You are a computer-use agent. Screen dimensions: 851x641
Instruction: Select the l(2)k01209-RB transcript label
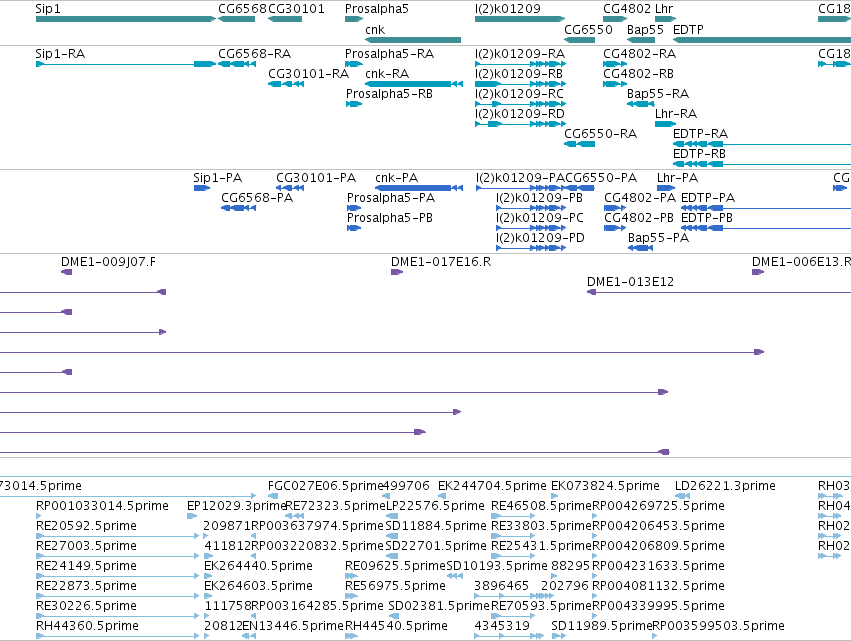coord(519,74)
